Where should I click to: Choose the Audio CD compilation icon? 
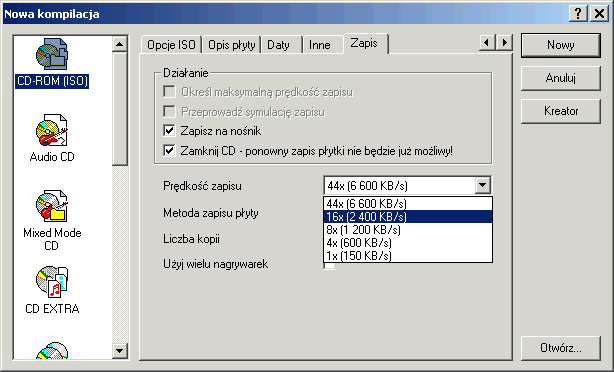point(52,130)
